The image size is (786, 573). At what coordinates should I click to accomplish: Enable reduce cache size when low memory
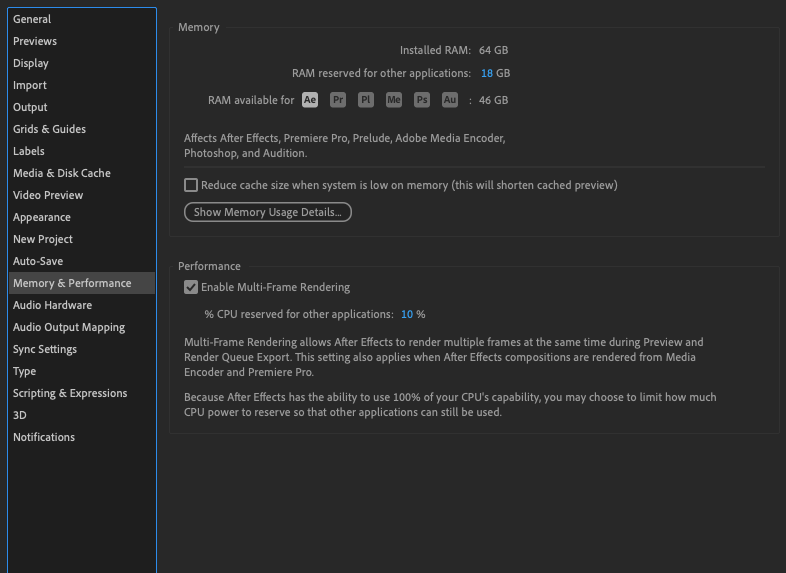191,185
